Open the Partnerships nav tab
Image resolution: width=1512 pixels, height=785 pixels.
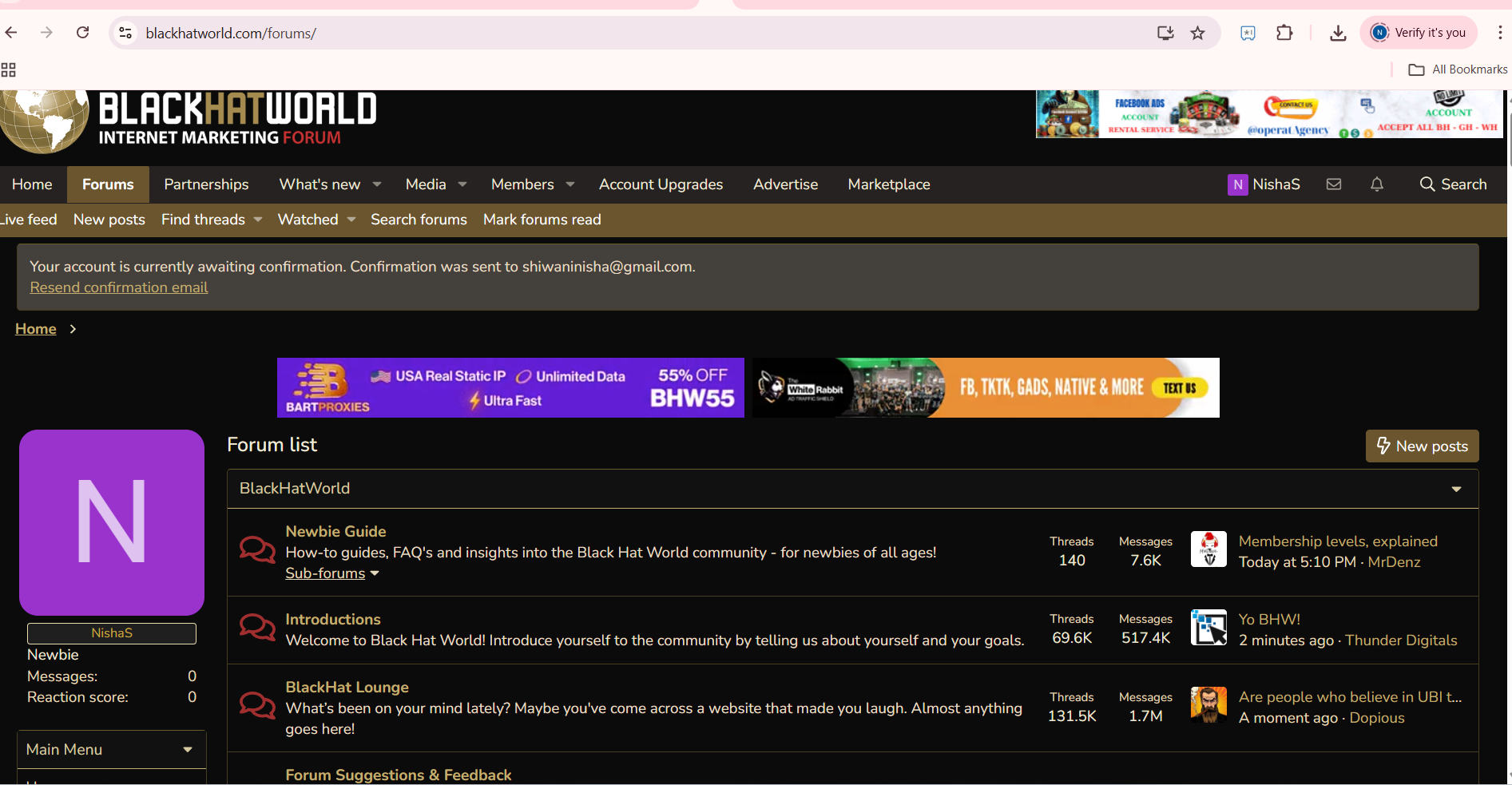tap(206, 184)
